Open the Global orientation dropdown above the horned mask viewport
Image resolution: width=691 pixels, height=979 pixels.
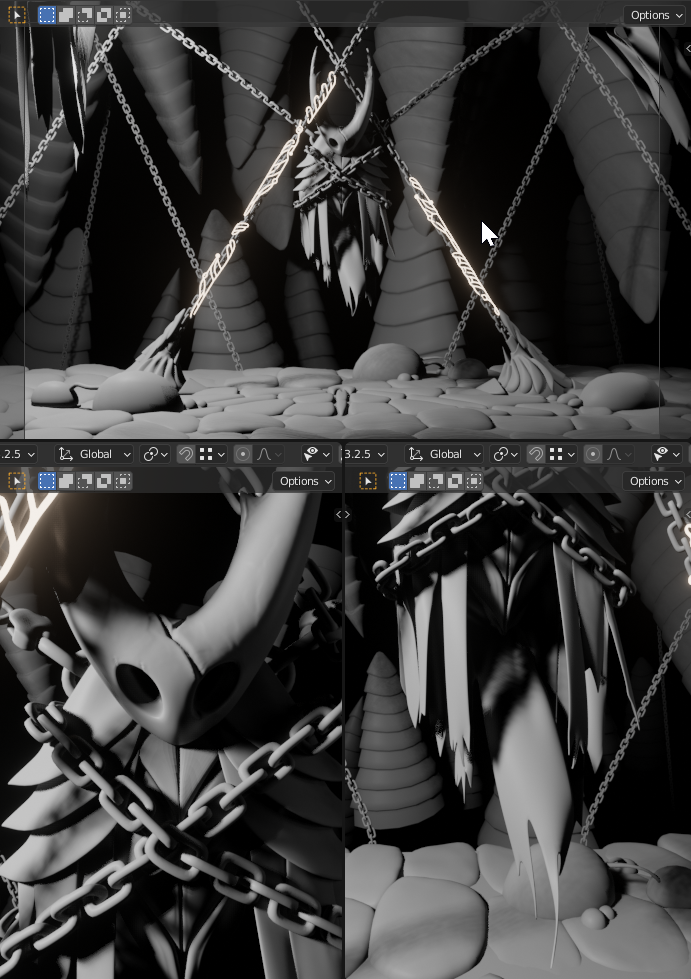click(95, 454)
